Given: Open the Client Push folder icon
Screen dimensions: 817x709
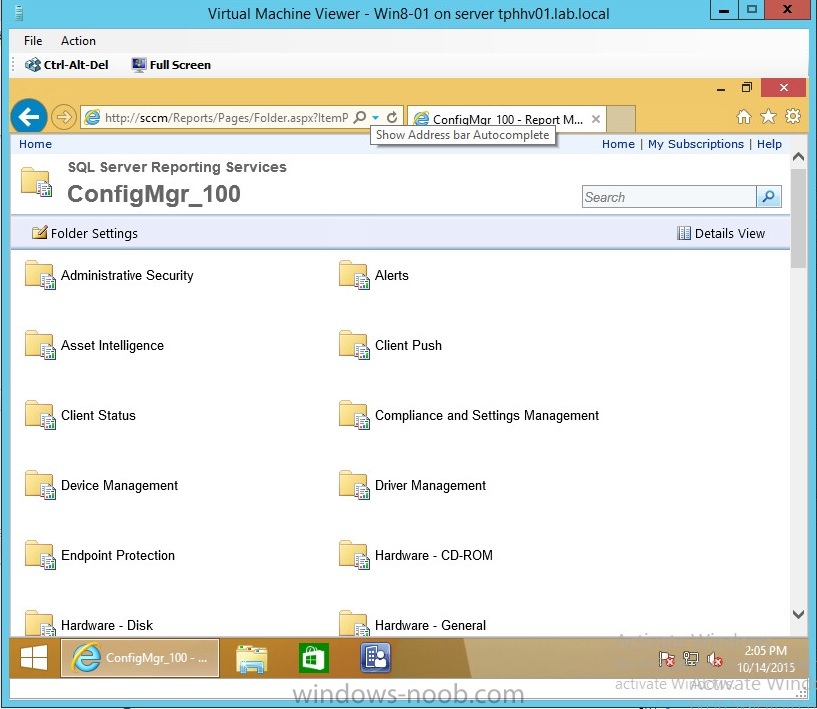Looking at the screenshot, I should coord(354,345).
